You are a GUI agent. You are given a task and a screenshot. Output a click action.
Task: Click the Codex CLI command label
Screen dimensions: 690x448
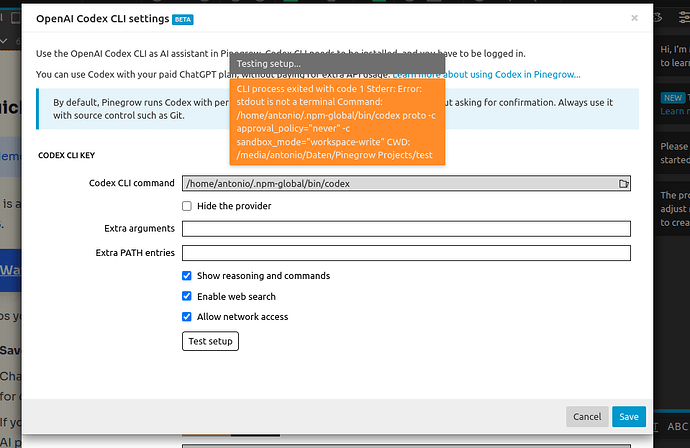(132, 183)
